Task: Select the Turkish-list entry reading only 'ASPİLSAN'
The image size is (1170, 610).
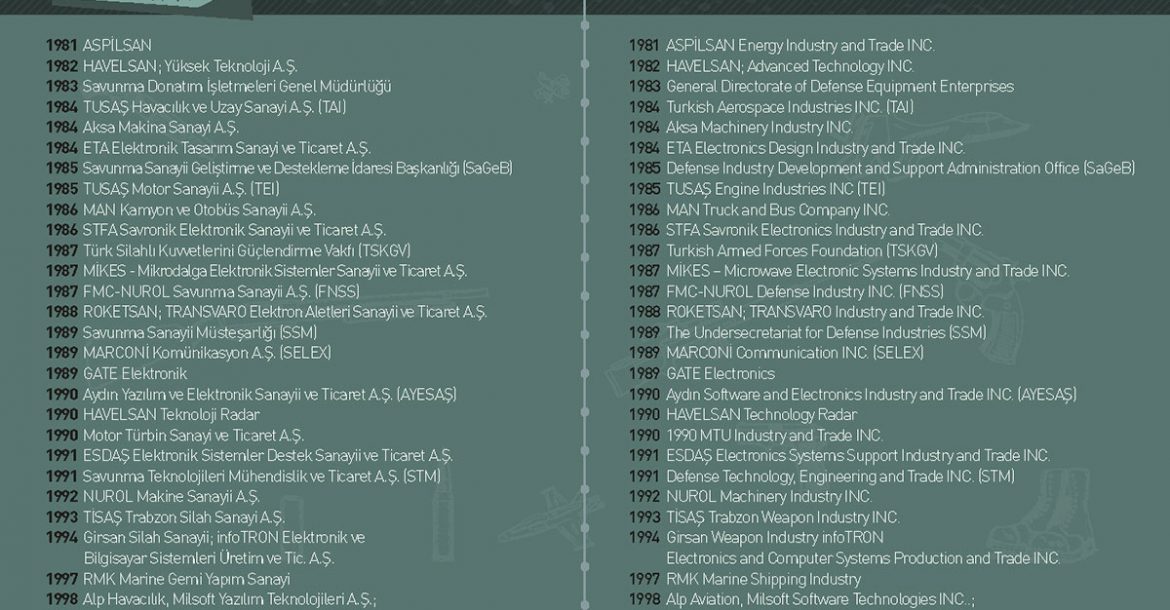Action: click(117, 45)
